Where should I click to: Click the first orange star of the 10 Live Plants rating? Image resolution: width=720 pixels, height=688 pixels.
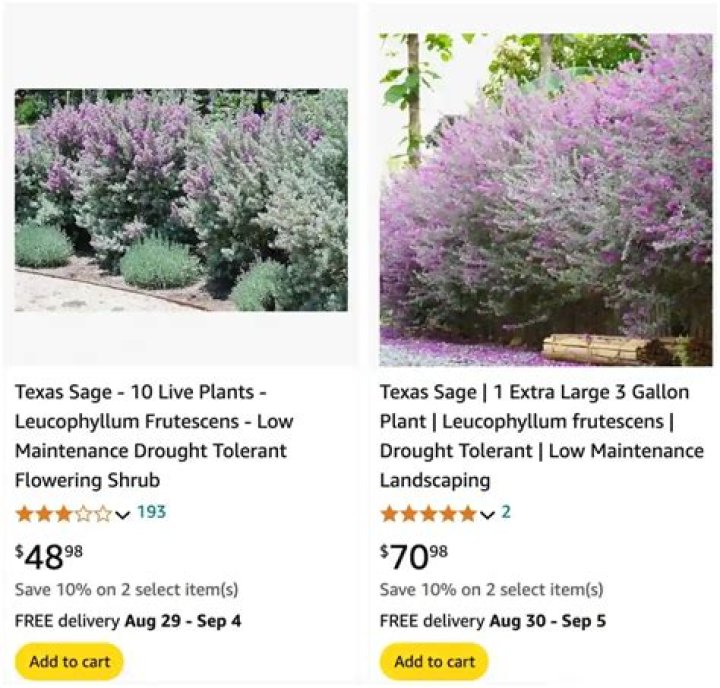pyautogui.click(x=24, y=514)
